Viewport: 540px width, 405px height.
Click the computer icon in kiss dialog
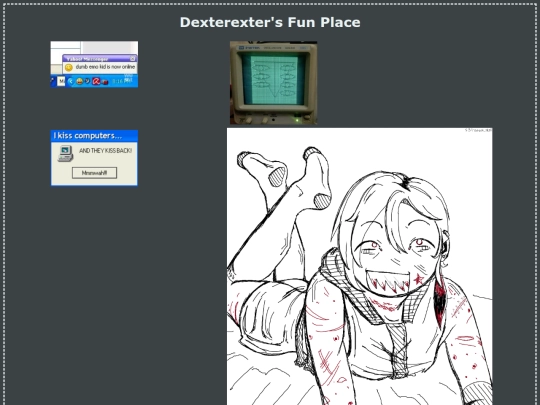click(65, 154)
